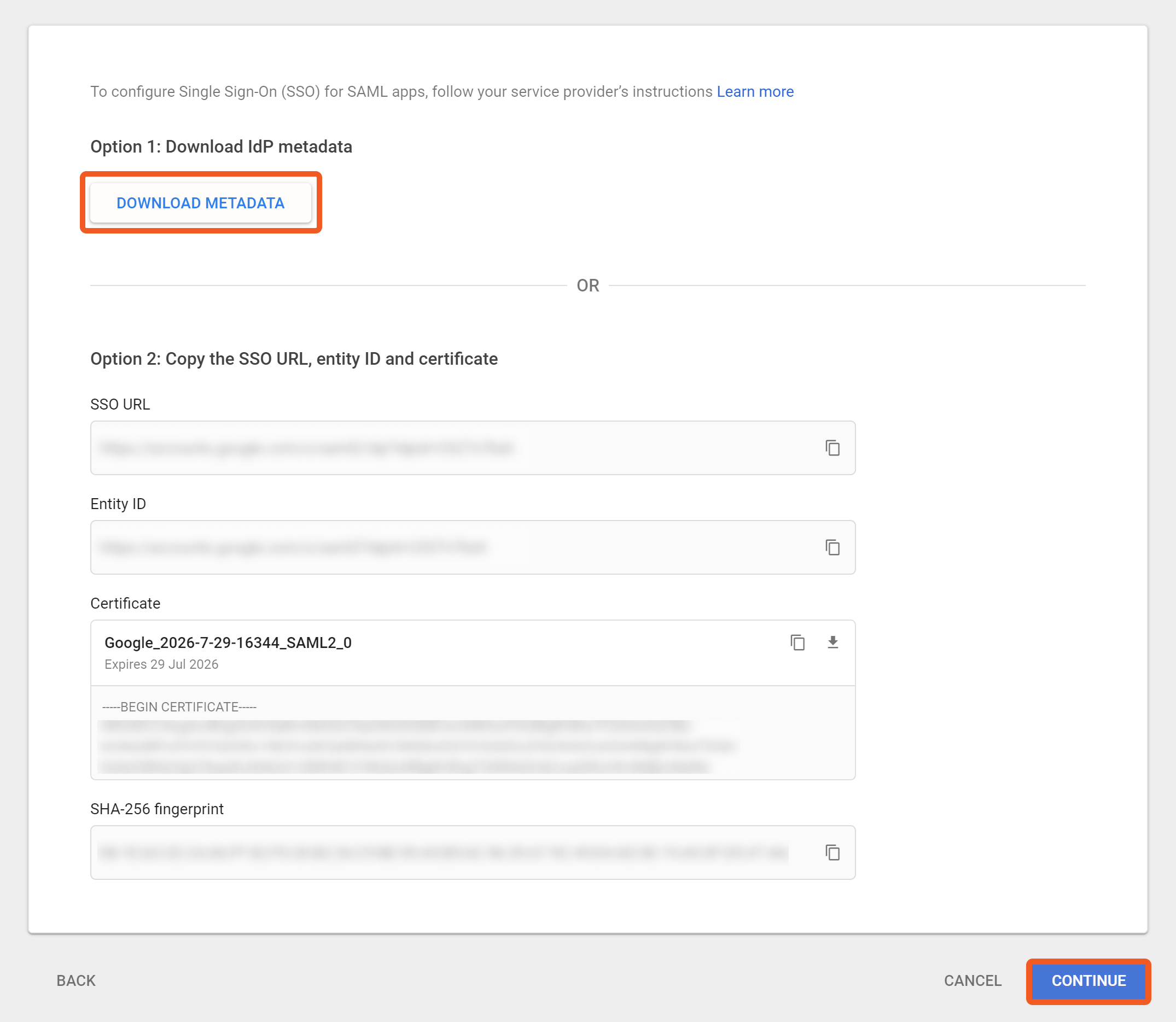The height and width of the screenshot is (1022, 1176).
Task: Click the SHA-256 fingerprint label
Action: 157,809
